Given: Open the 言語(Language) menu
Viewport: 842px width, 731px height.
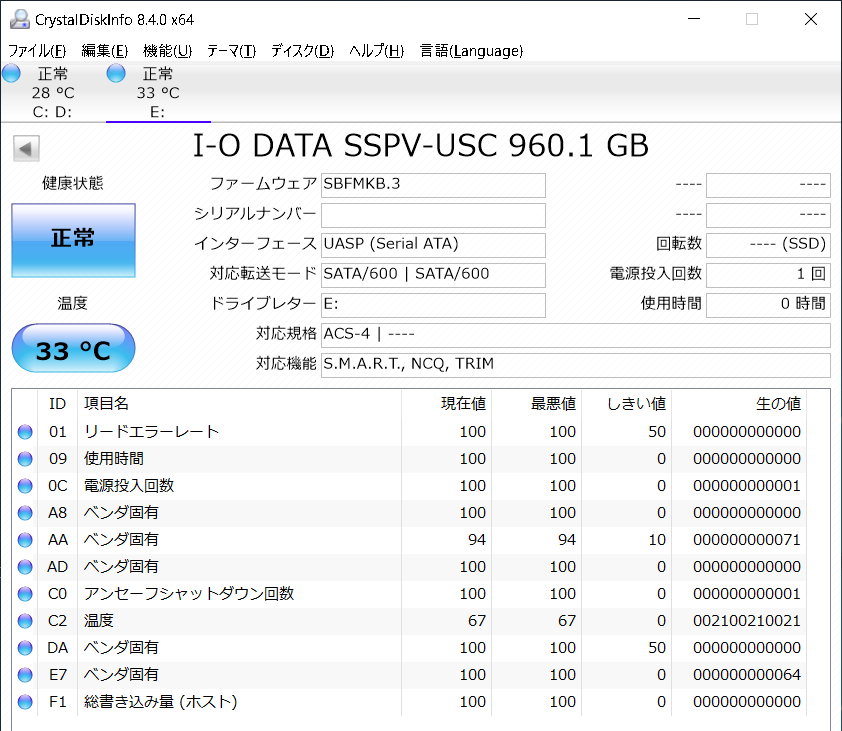Looking at the screenshot, I should (x=471, y=51).
